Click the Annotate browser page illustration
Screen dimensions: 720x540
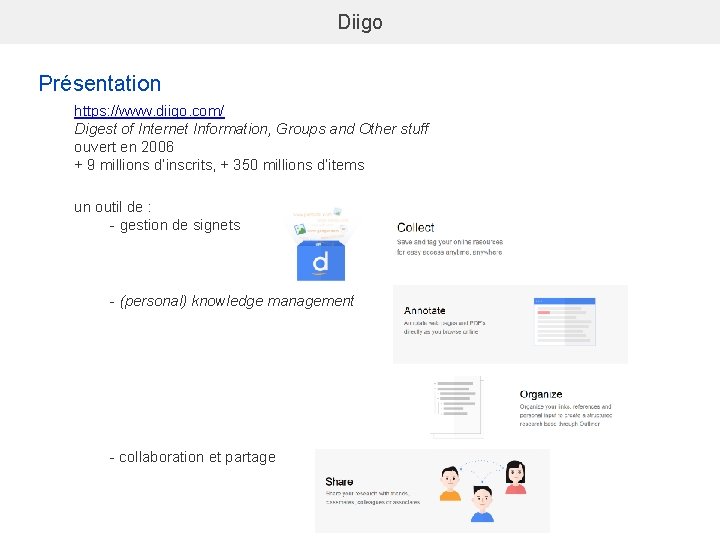(x=565, y=321)
